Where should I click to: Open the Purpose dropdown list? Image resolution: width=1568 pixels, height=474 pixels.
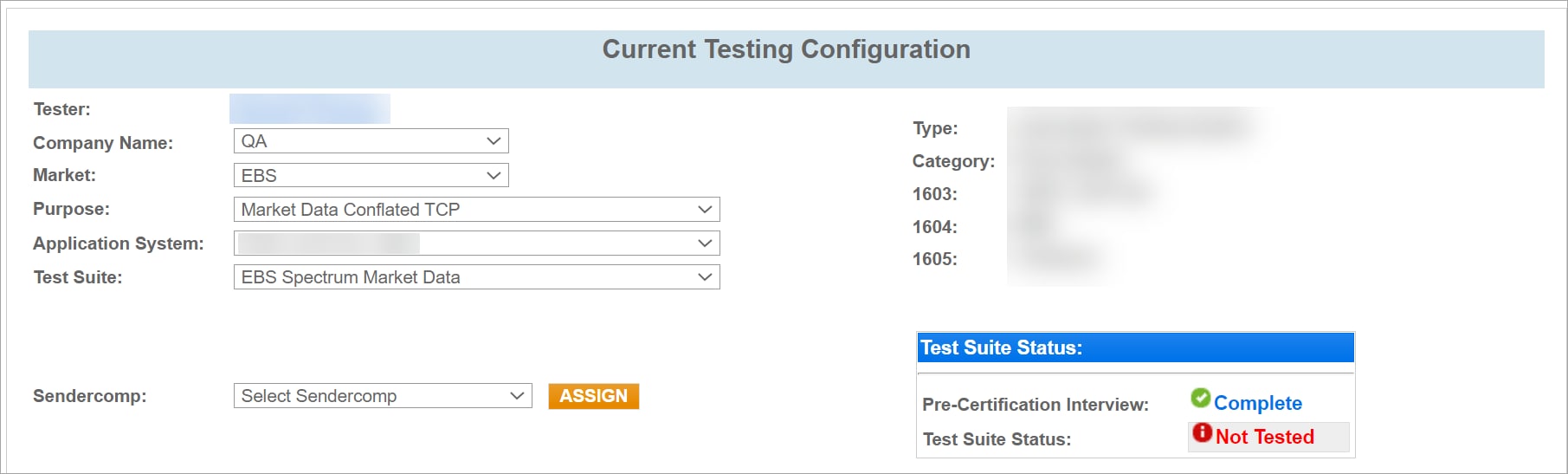tap(476, 210)
